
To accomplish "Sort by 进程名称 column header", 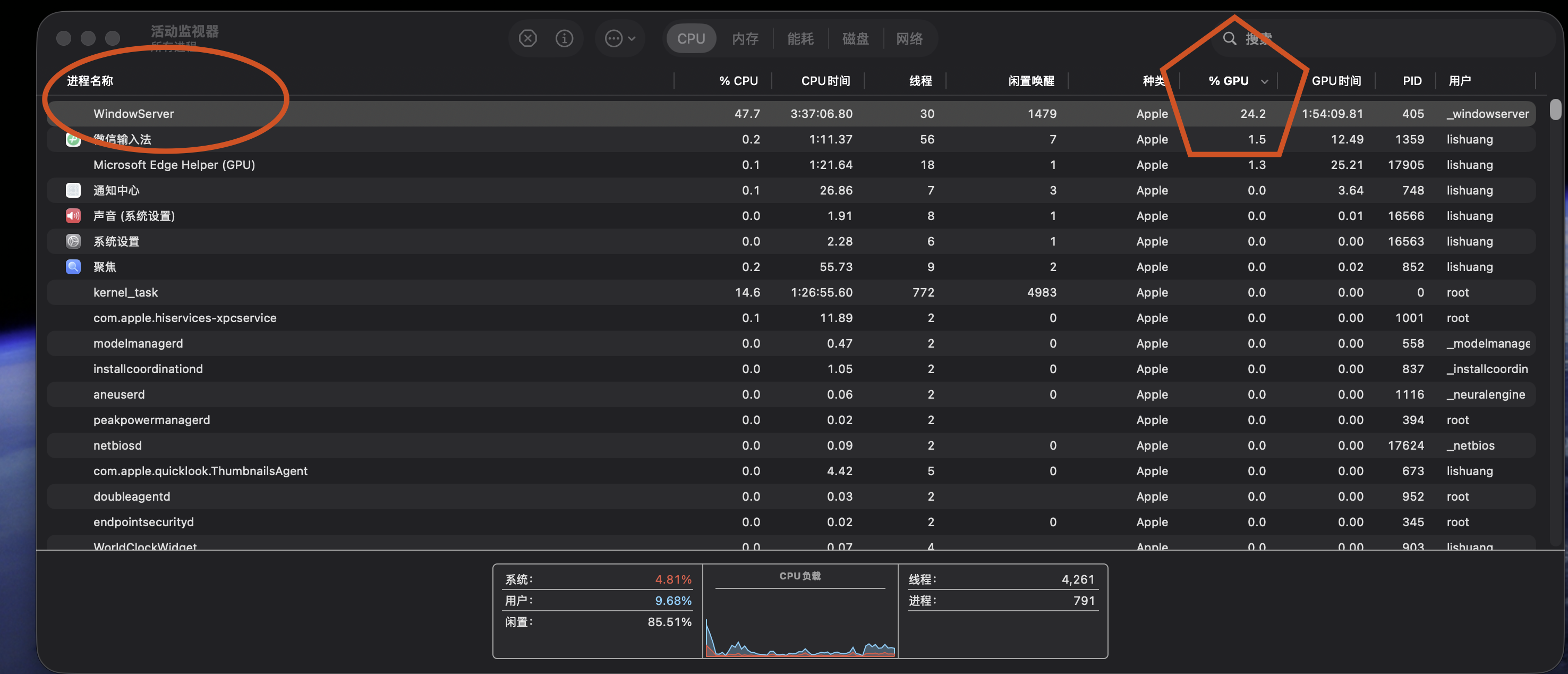I will coord(90,81).
